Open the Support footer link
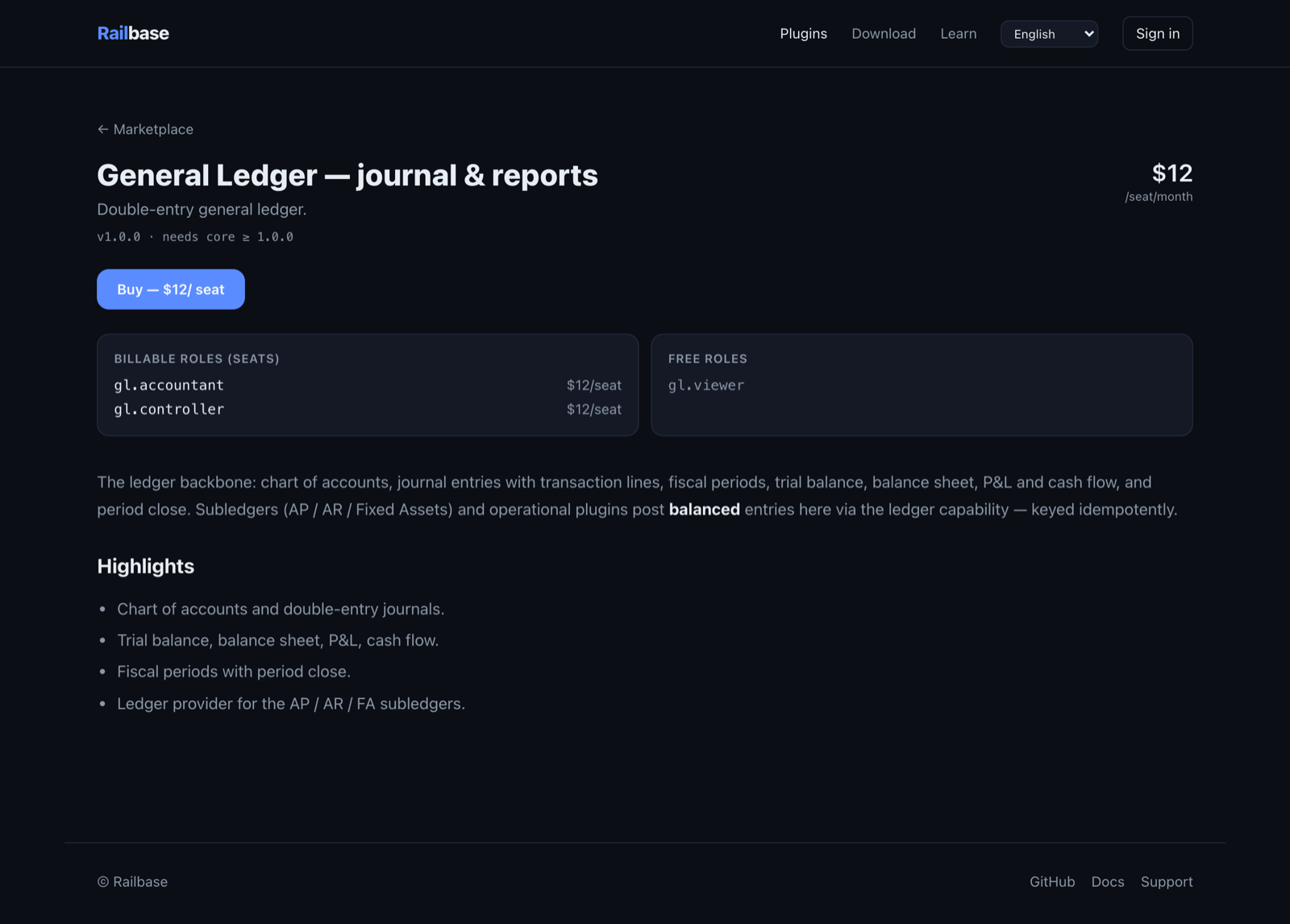This screenshot has width=1290, height=924. pos(1167,882)
